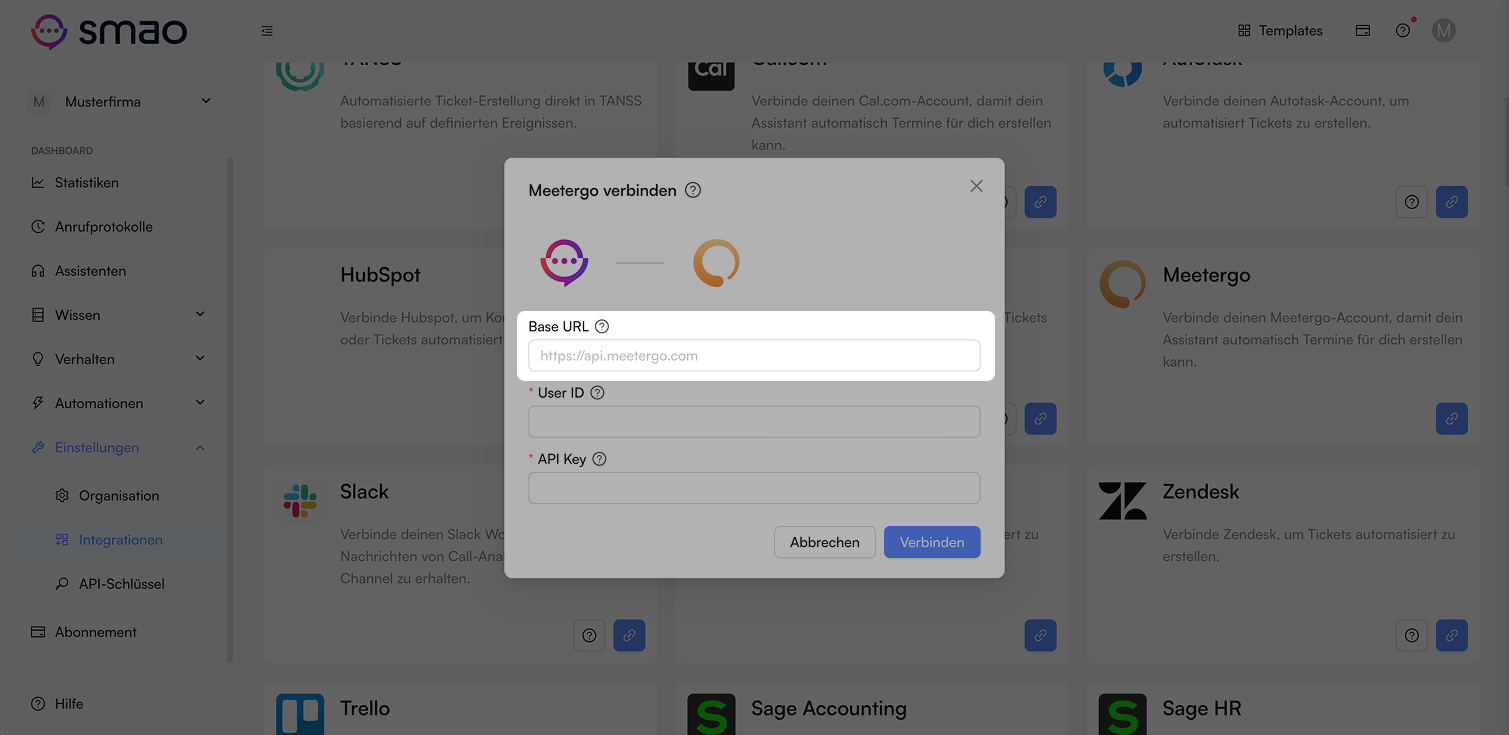This screenshot has width=1509, height=735.
Task: Click the Organisation gear icon
Action: coord(62,496)
